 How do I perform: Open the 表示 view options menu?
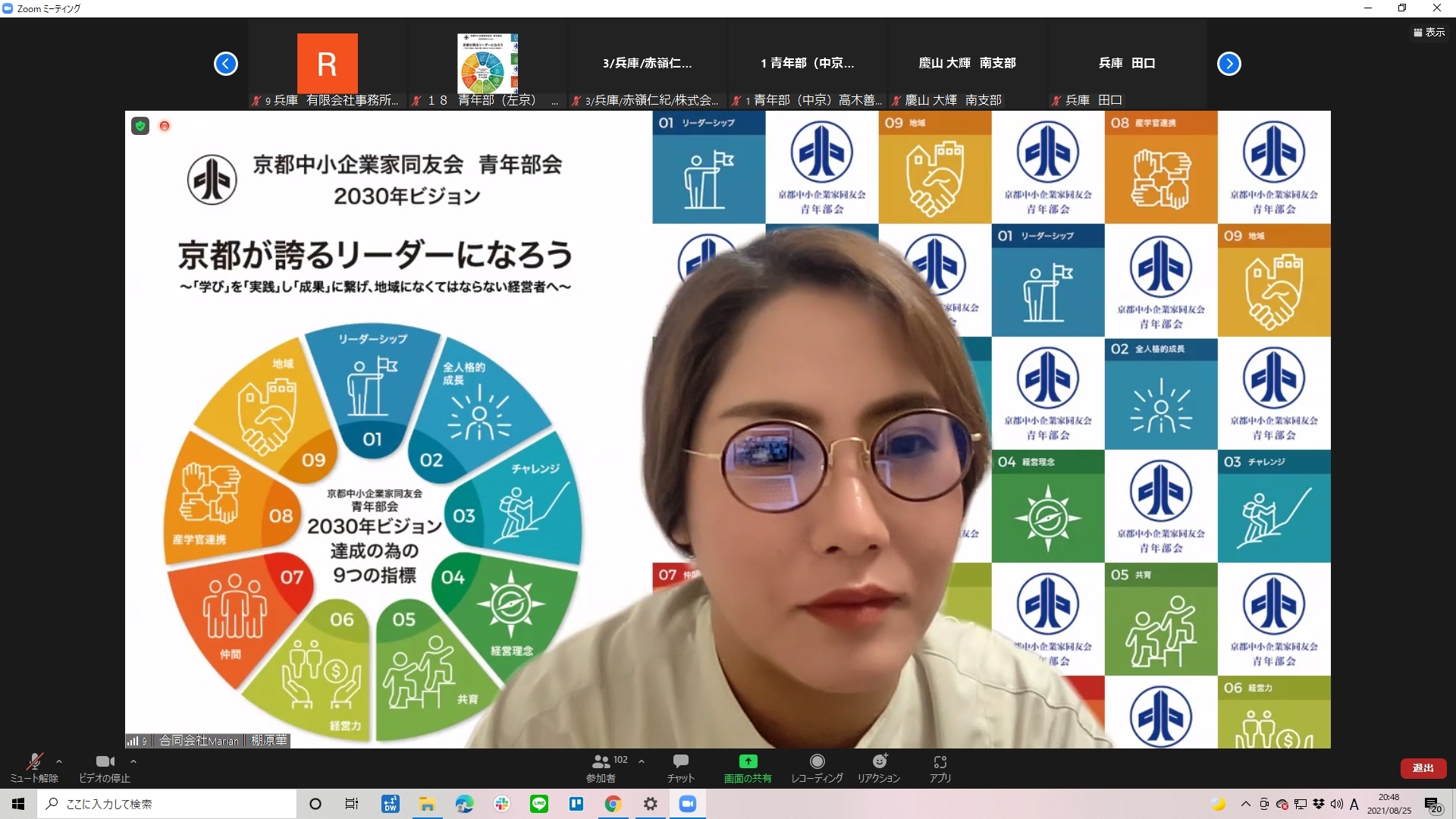(x=1429, y=32)
